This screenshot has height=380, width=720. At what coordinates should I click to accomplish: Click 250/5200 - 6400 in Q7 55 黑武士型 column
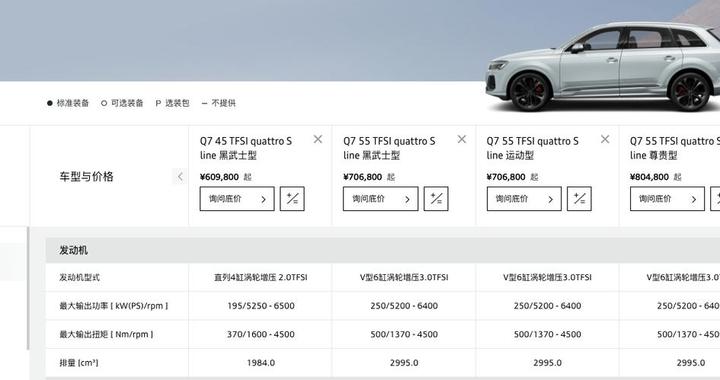point(404,306)
